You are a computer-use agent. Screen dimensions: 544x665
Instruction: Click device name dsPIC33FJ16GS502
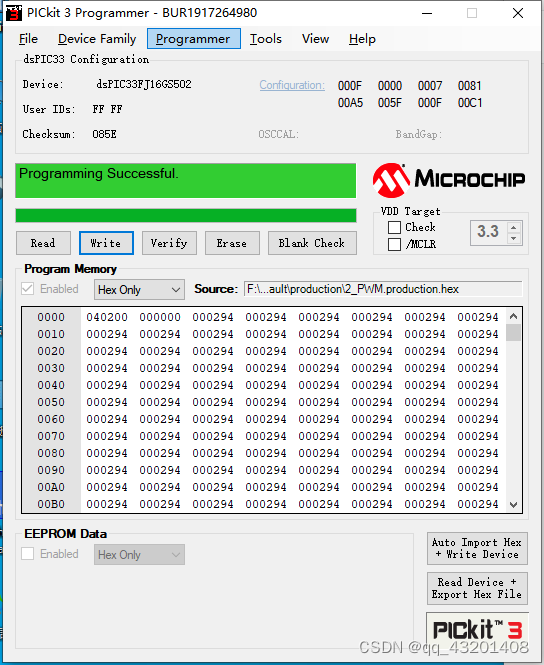click(x=144, y=84)
